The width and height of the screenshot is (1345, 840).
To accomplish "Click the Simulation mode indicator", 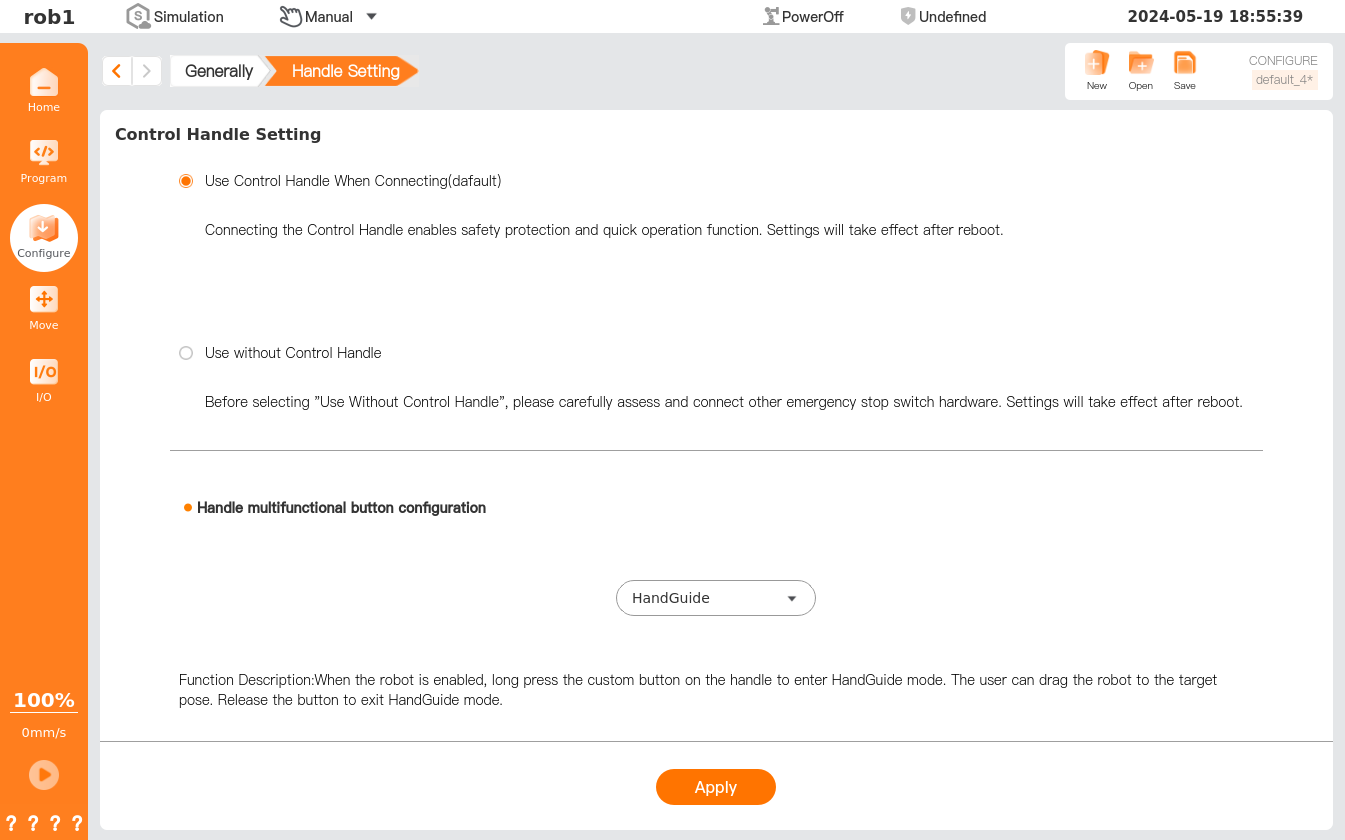I will point(175,16).
